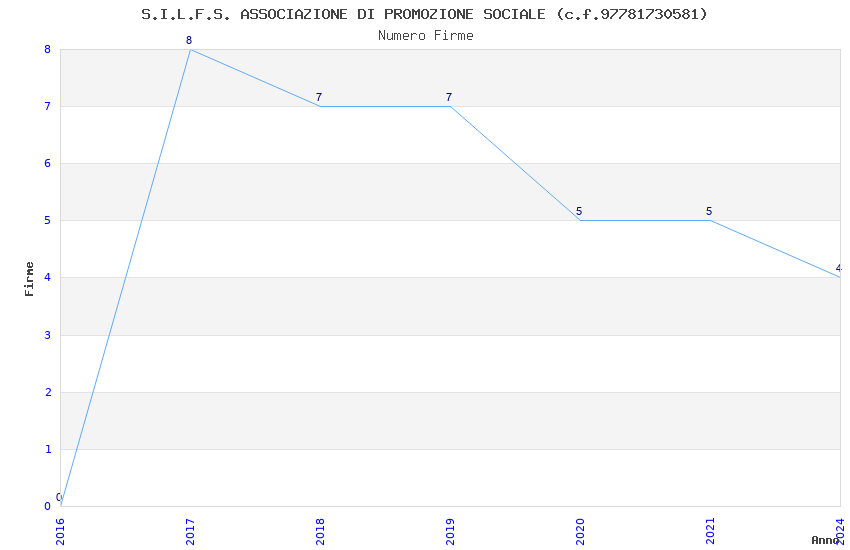Select the 2019 x-axis year label
The width and height of the screenshot is (850, 550).
coord(450,532)
